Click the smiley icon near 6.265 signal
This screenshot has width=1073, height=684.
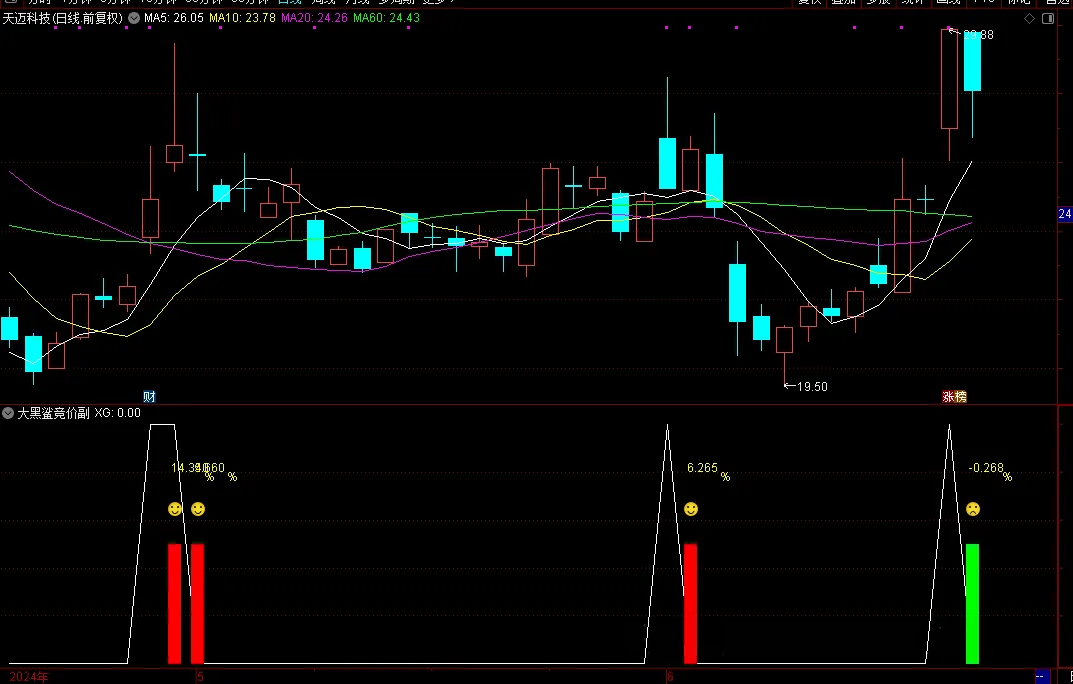[691, 509]
